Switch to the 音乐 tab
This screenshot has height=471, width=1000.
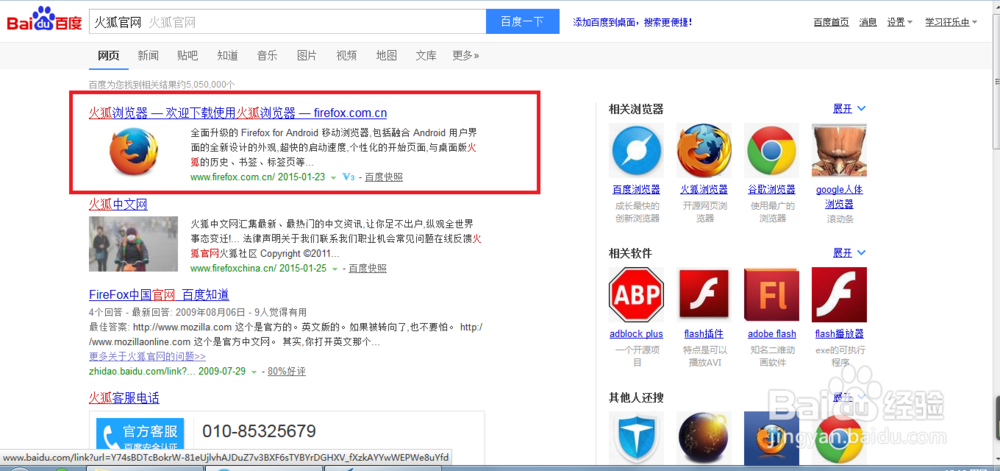point(267,55)
